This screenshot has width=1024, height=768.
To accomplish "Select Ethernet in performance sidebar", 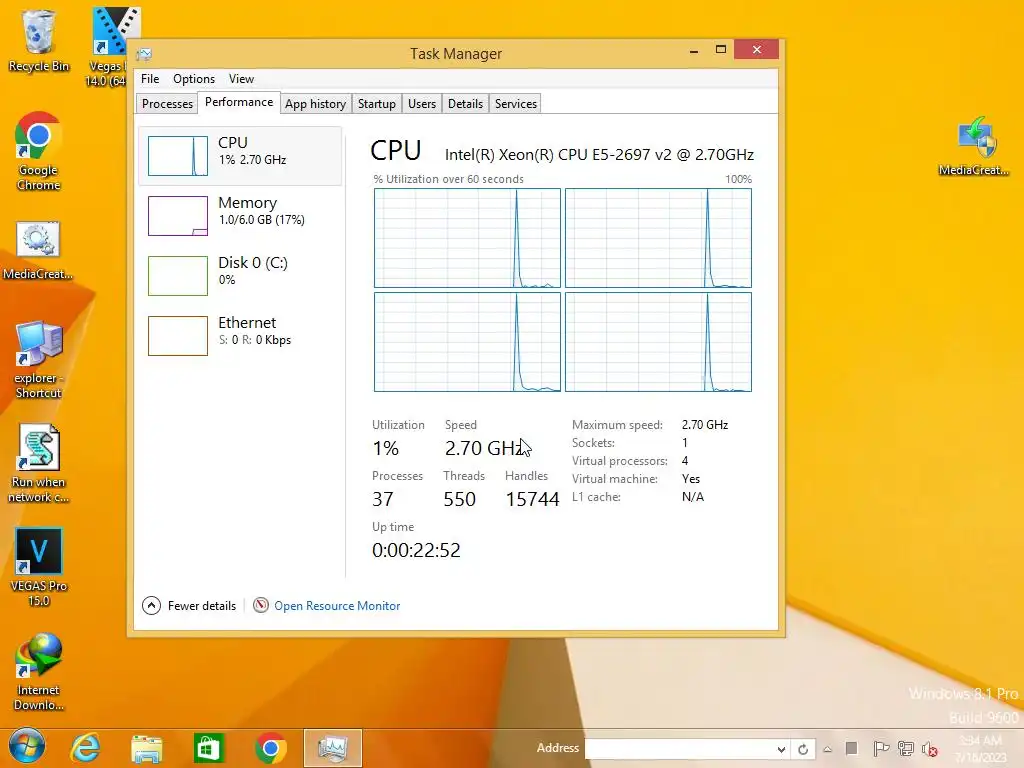I will [x=240, y=336].
